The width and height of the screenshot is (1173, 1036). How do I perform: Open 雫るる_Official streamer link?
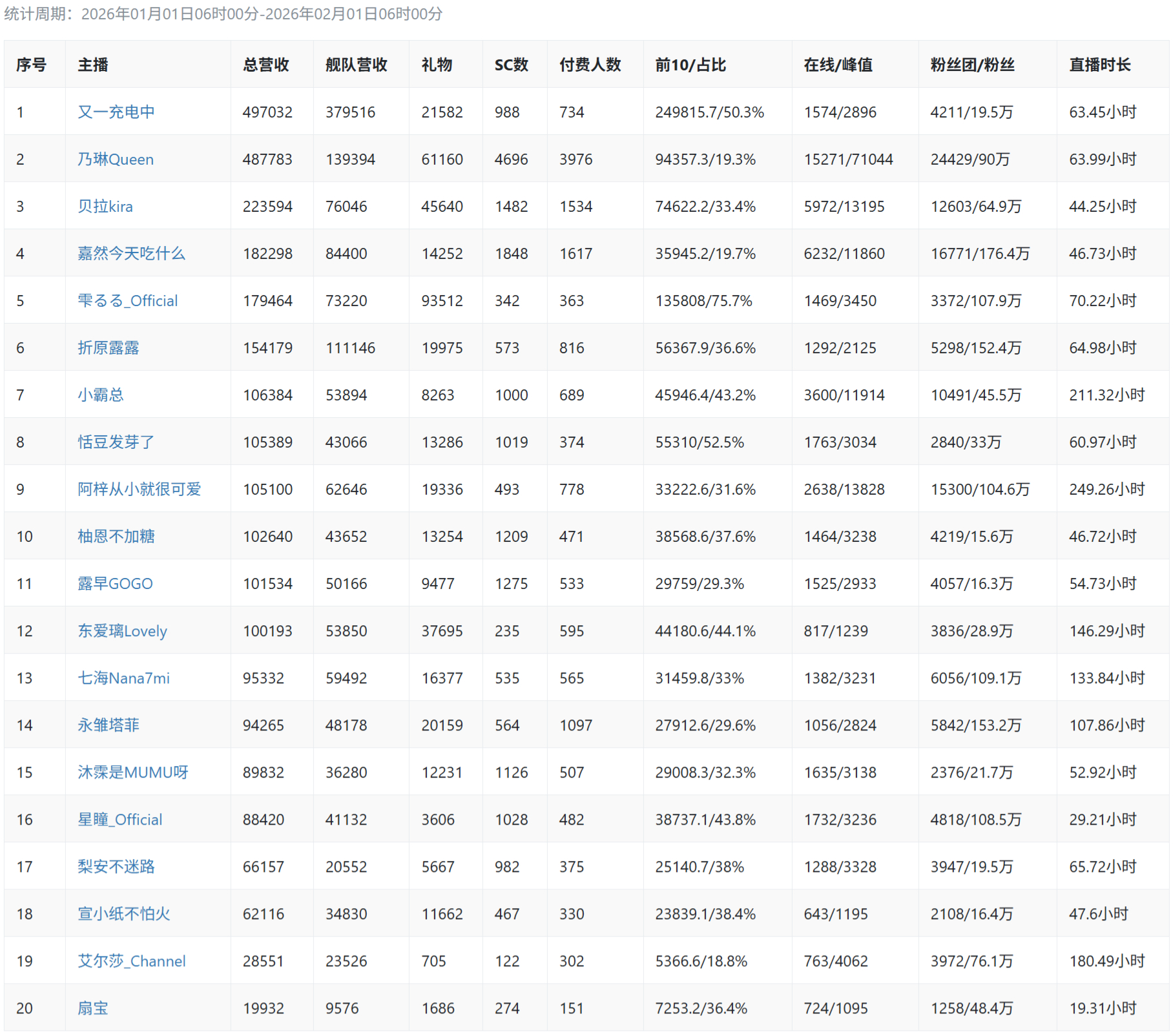pos(127,300)
